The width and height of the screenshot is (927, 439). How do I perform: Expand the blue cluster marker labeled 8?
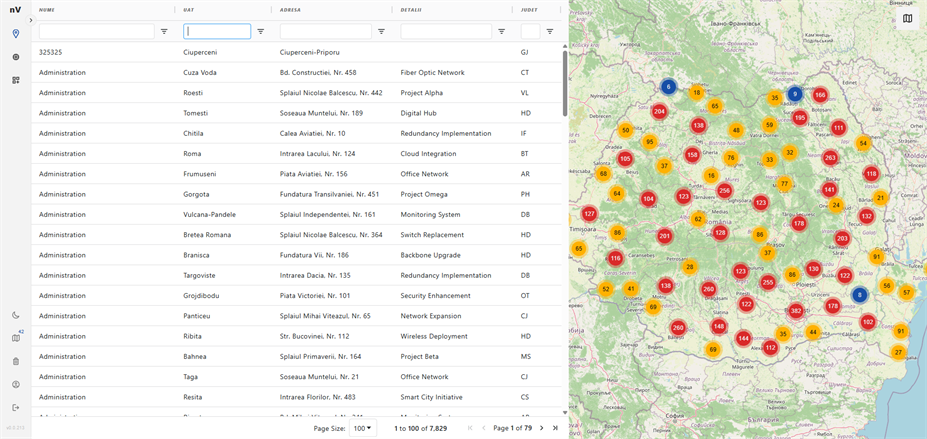point(860,294)
